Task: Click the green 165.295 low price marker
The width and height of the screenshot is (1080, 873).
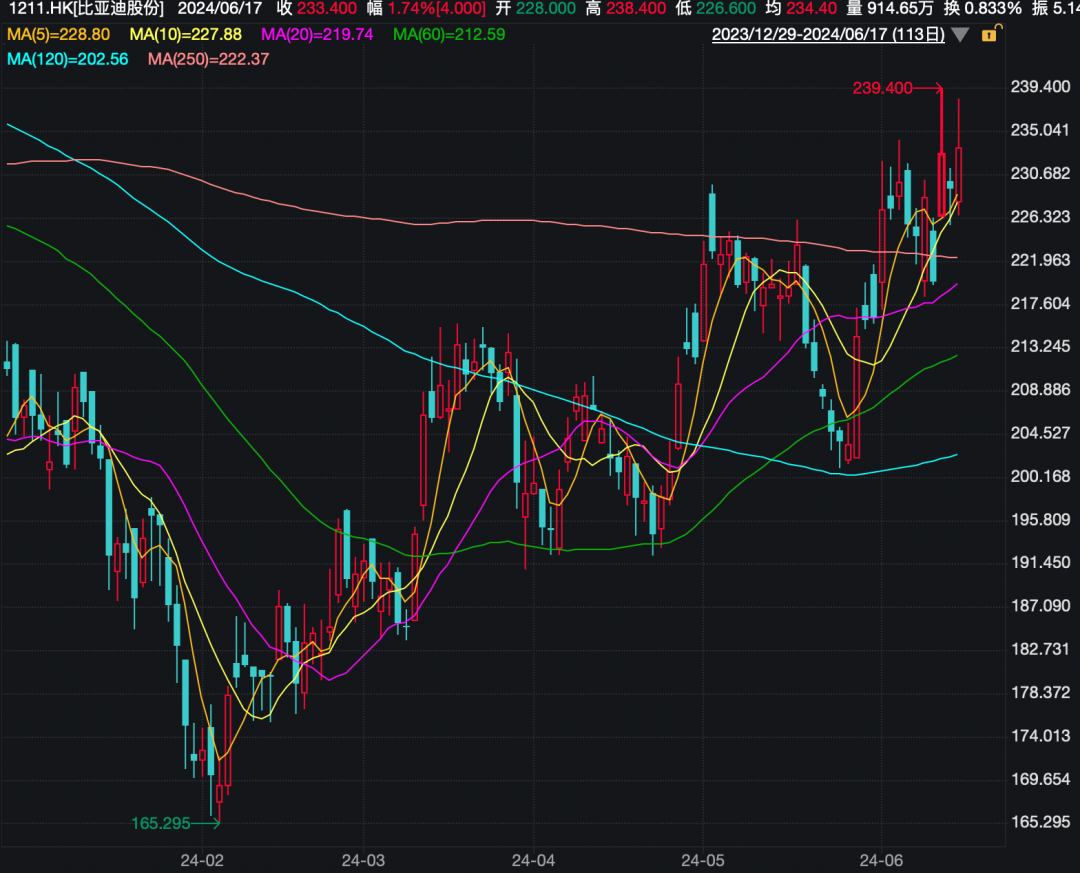Action: coord(160,823)
